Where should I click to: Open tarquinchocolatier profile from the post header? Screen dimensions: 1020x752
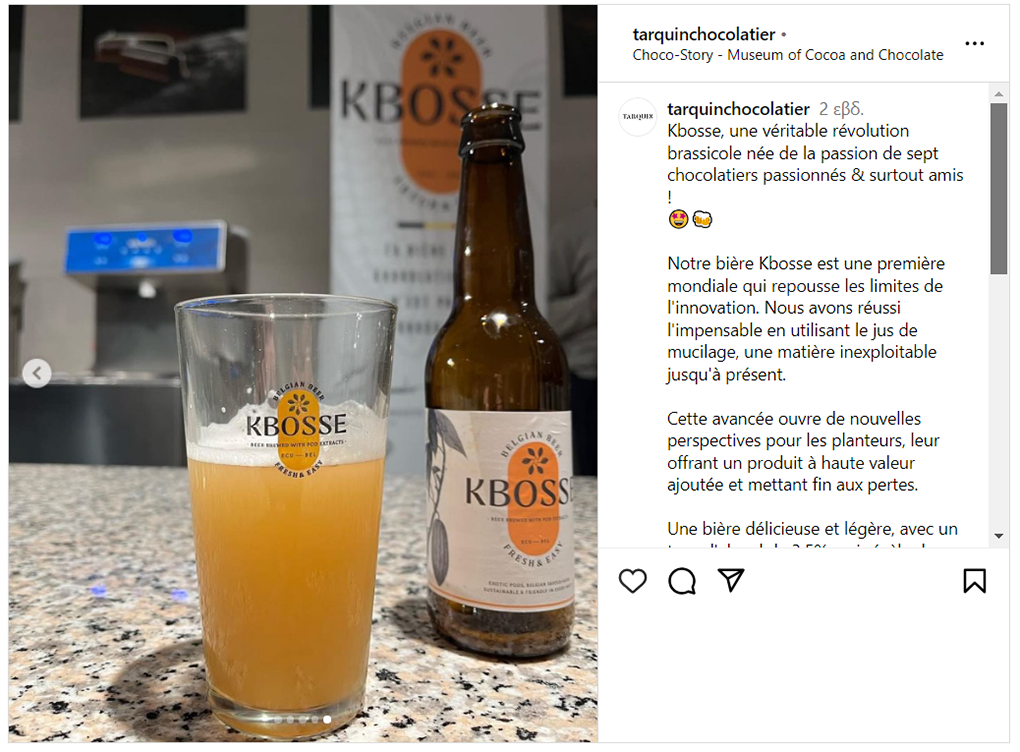pos(704,34)
